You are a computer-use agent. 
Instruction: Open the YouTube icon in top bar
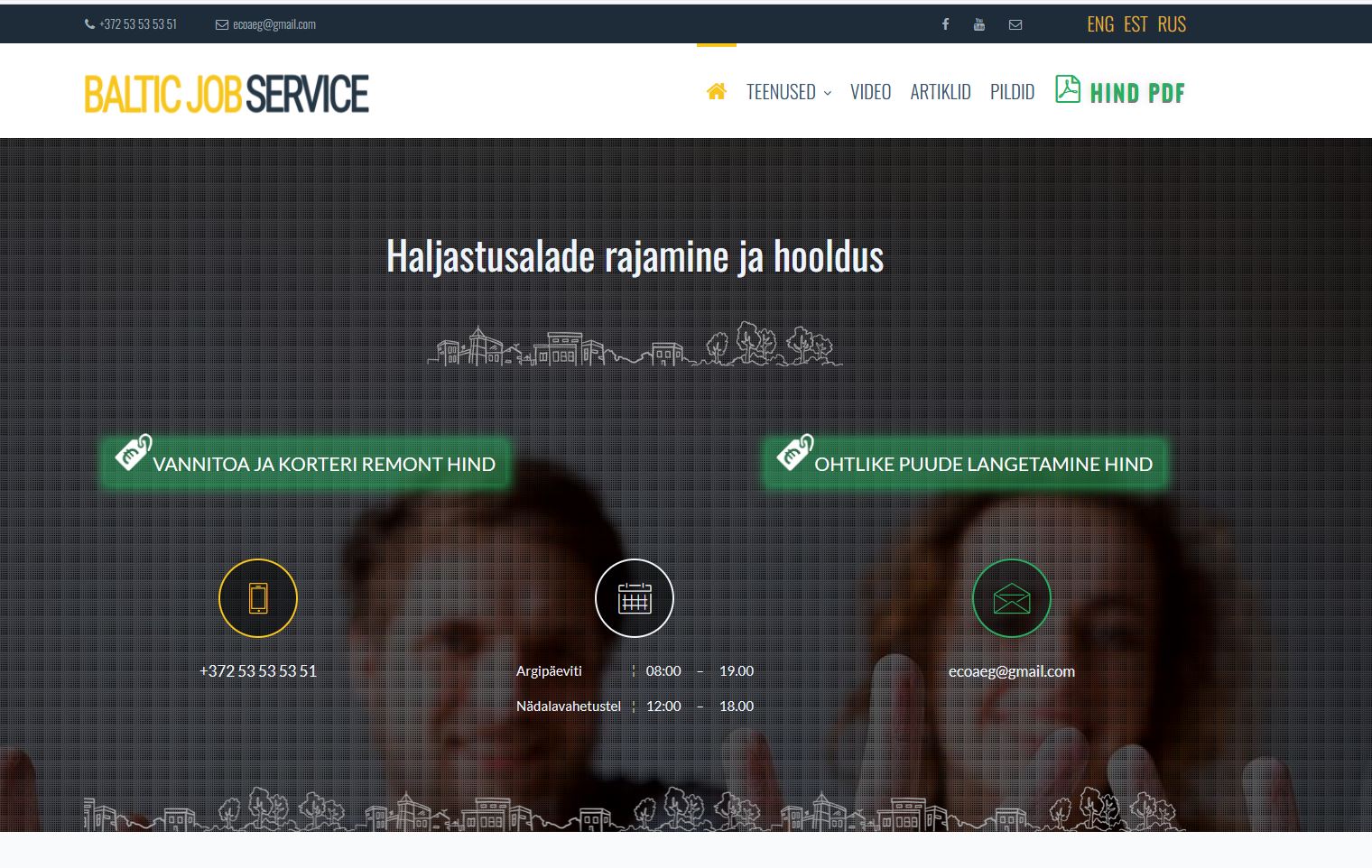click(x=979, y=24)
